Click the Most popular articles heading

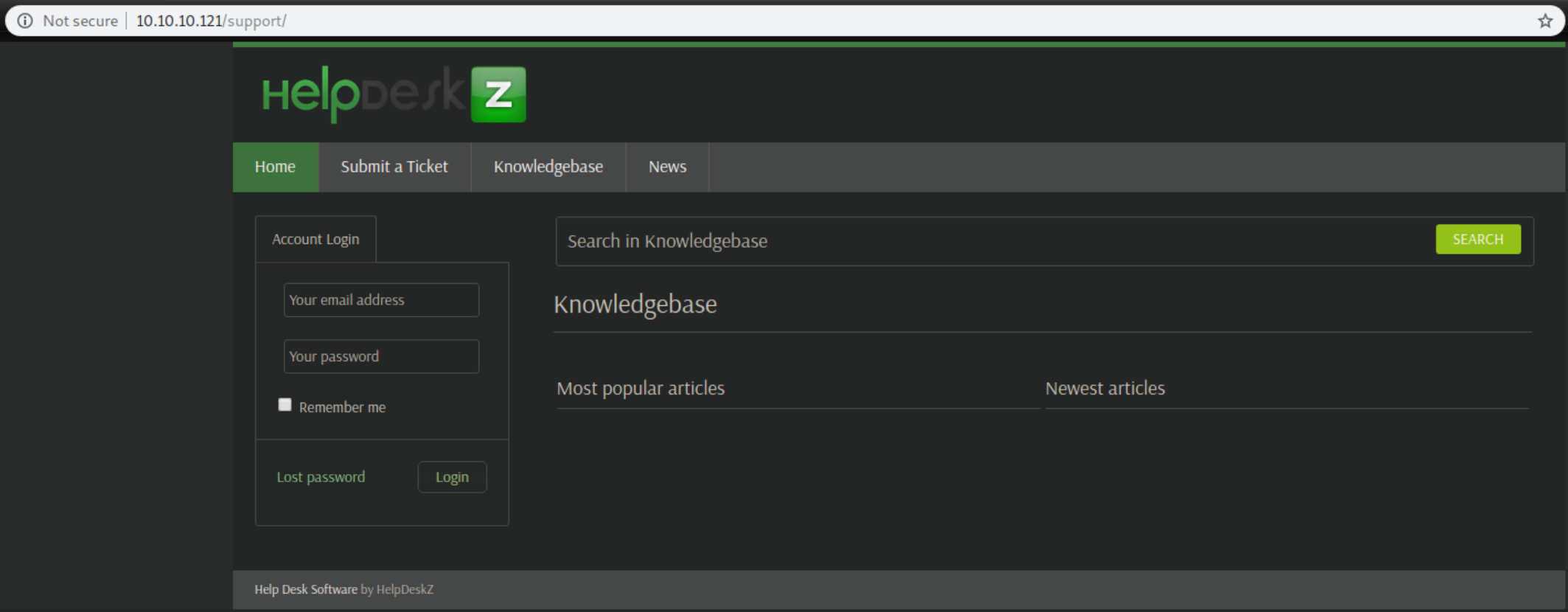[x=641, y=388]
